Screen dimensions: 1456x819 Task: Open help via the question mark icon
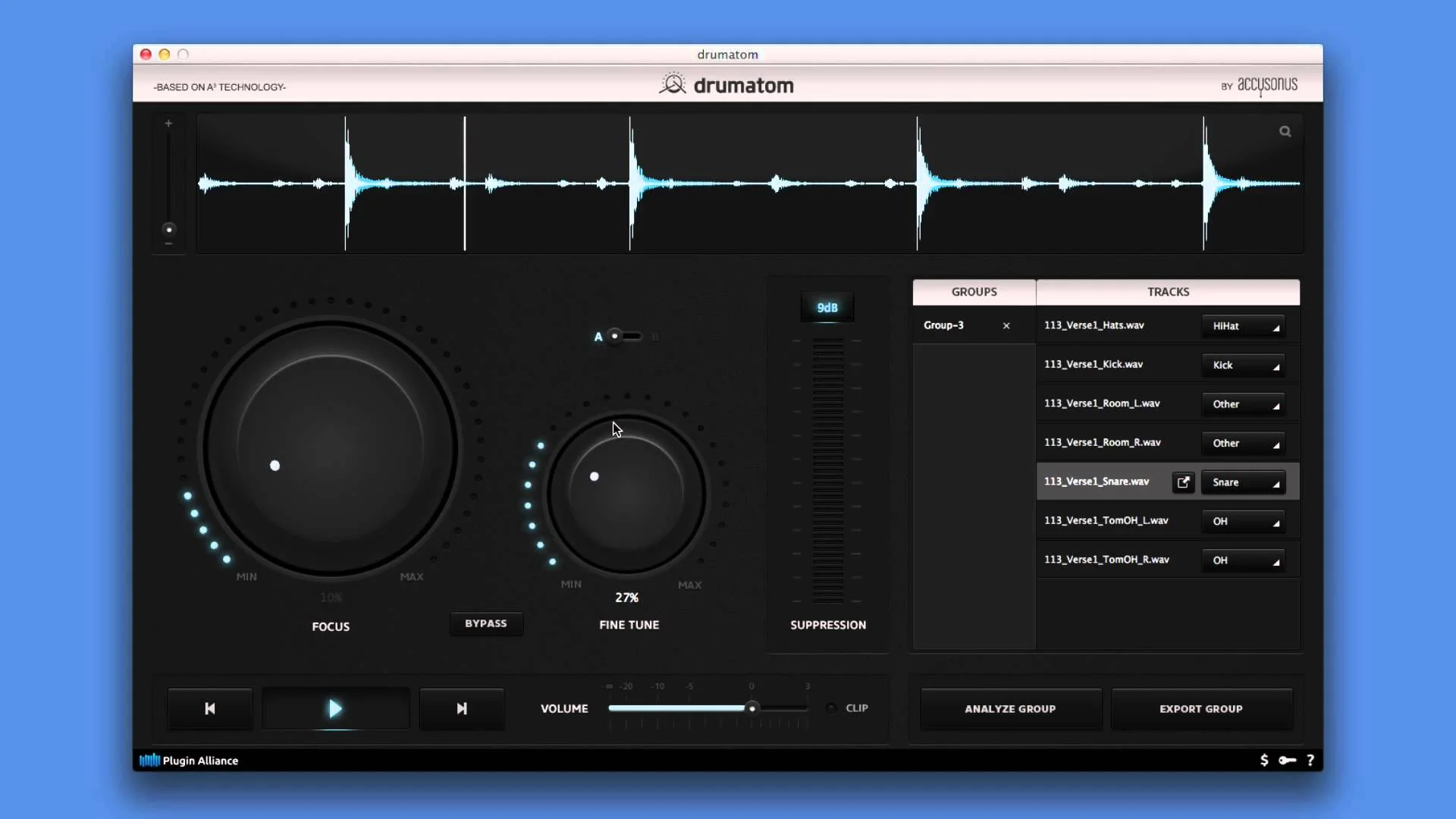(x=1311, y=760)
